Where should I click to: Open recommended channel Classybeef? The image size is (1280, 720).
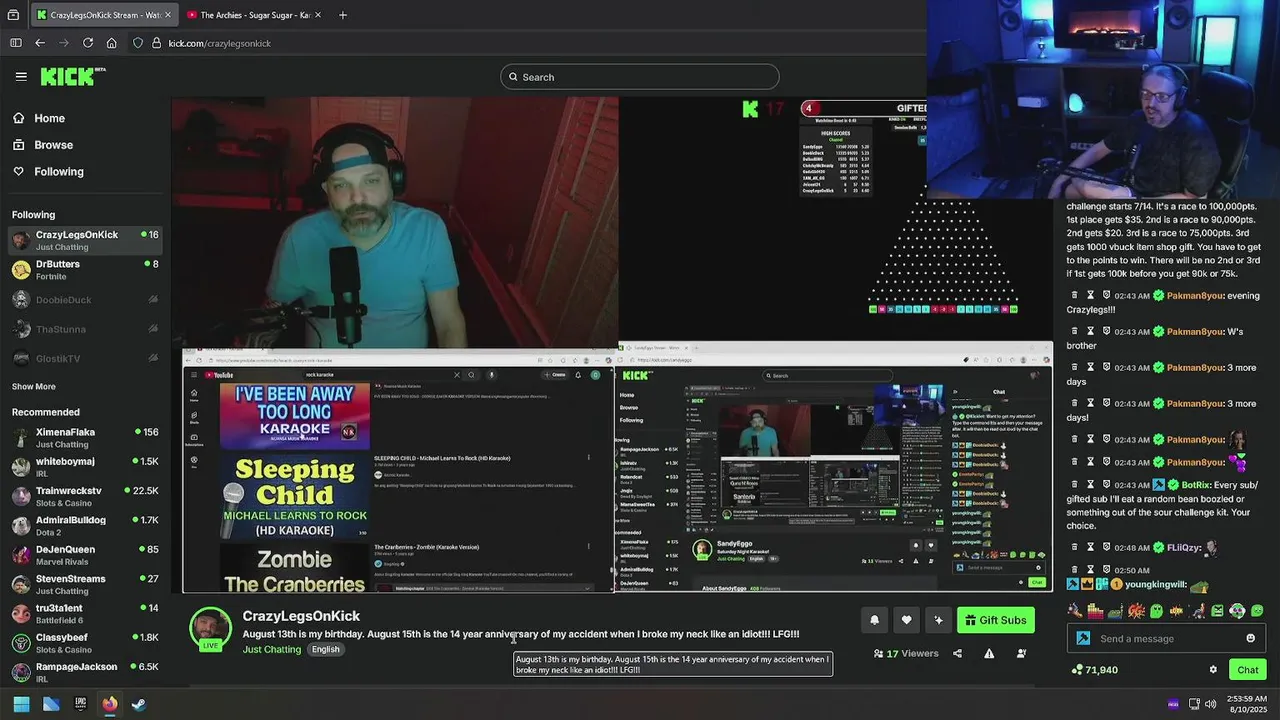[x=86, y=643]
